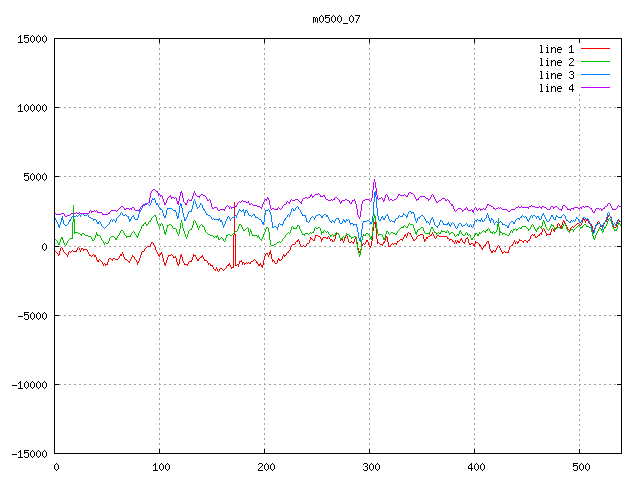Select the x-axis tick label 200
The image size is (640, 480).
click(x=265, y=467)
